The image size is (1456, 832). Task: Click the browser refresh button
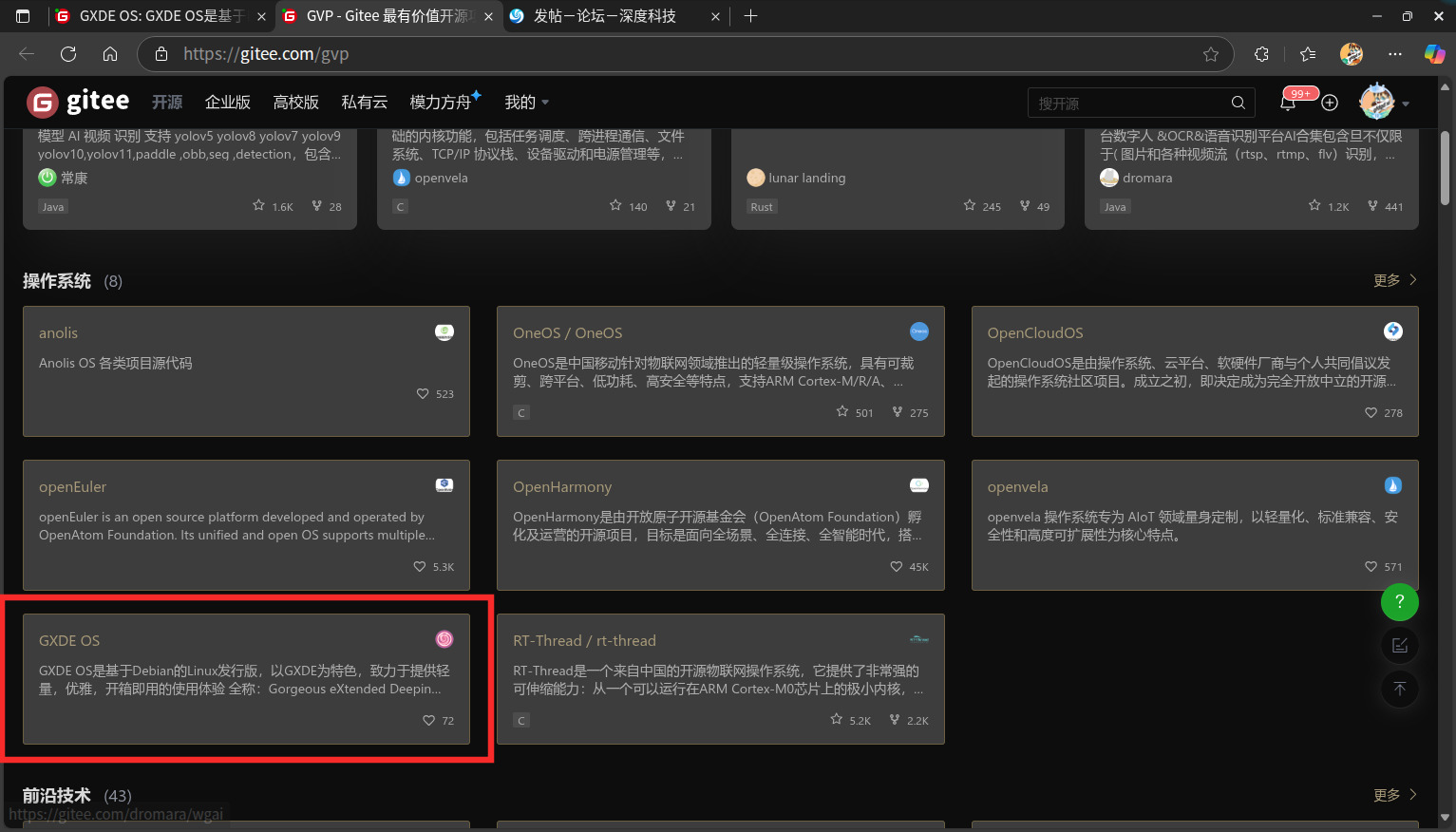(x=68, y=54)
